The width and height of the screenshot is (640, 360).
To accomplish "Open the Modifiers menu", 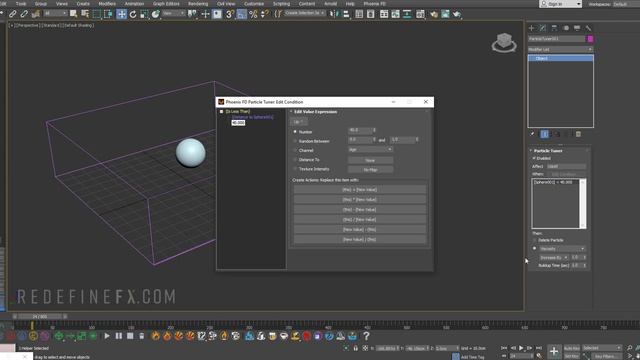I will pos(107,4).
